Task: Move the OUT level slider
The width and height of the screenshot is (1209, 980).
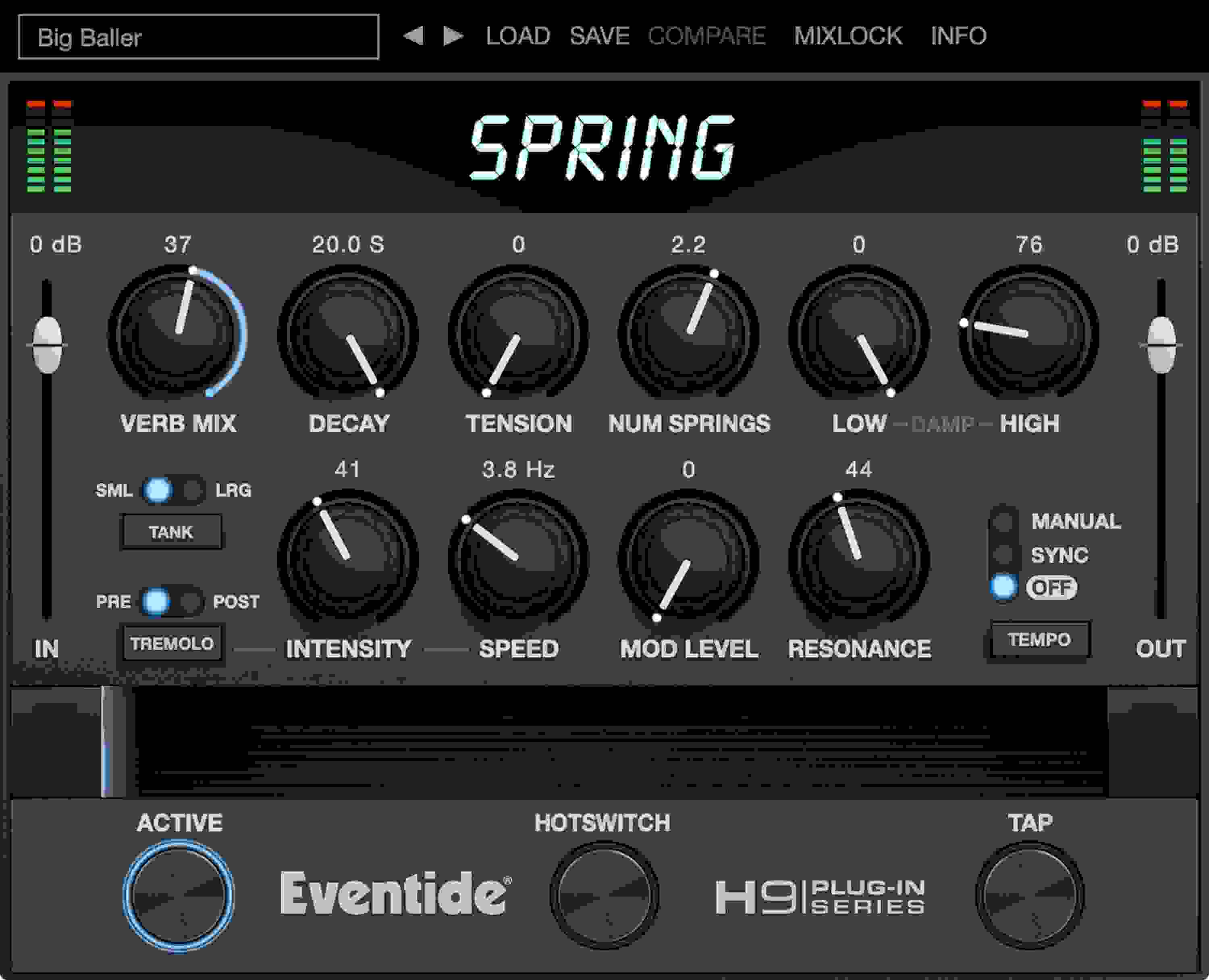Action: 1161,344
